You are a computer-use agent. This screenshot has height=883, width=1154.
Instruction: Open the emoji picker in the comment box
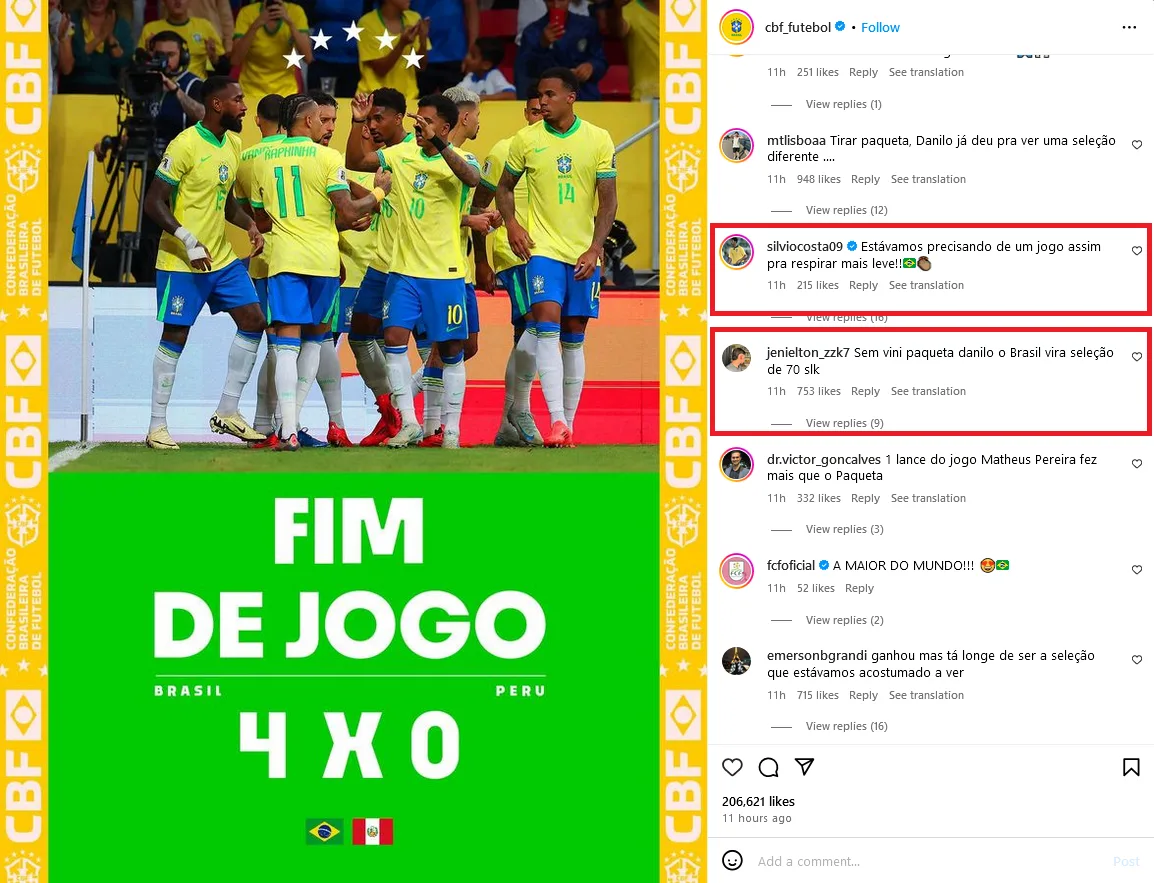coord(732,860)
